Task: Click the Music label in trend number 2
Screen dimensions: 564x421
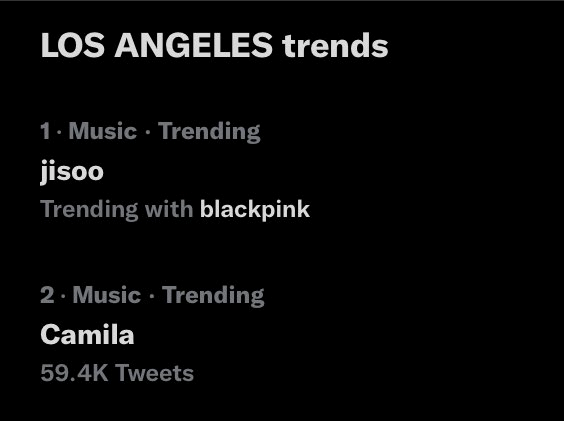Action: (107, 295)
